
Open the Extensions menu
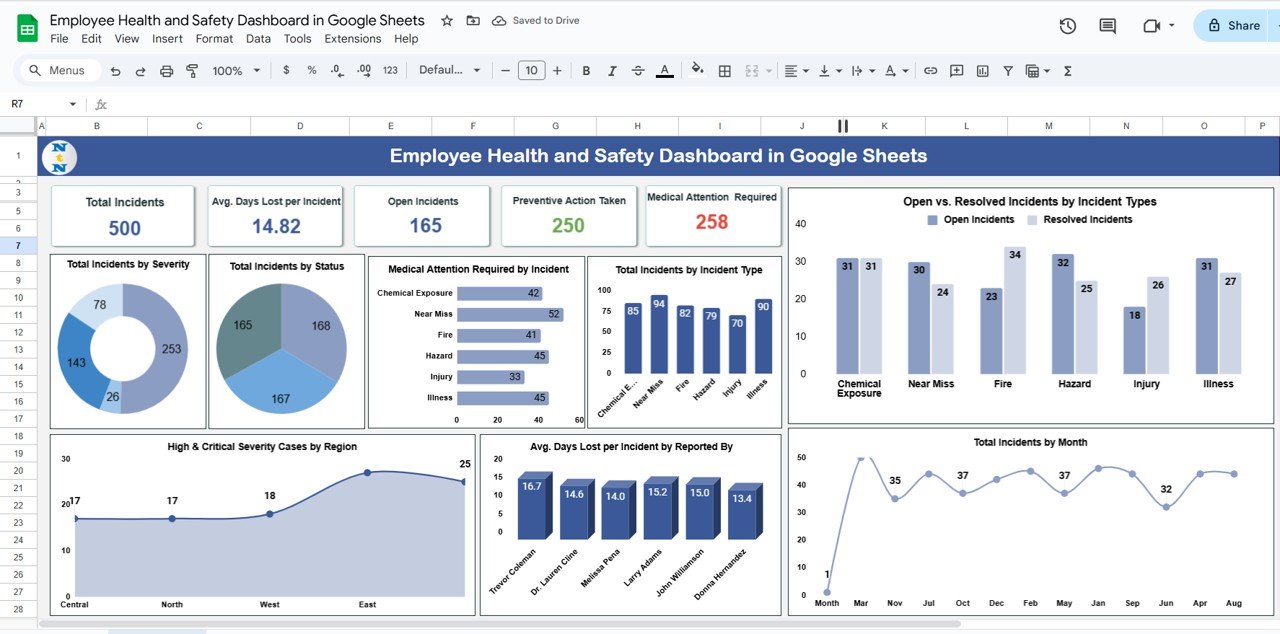coord(352,39)
